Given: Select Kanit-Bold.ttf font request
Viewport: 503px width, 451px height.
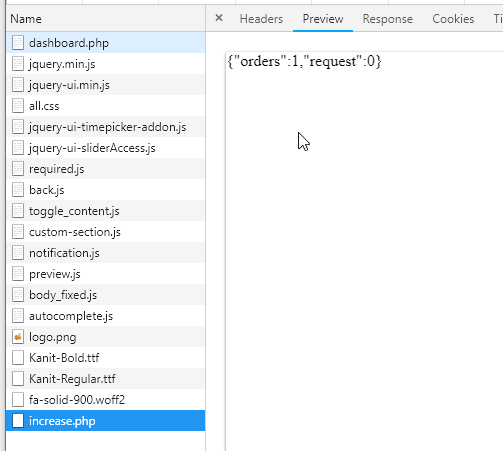Looking at the screenshot, I should [106, 358].
